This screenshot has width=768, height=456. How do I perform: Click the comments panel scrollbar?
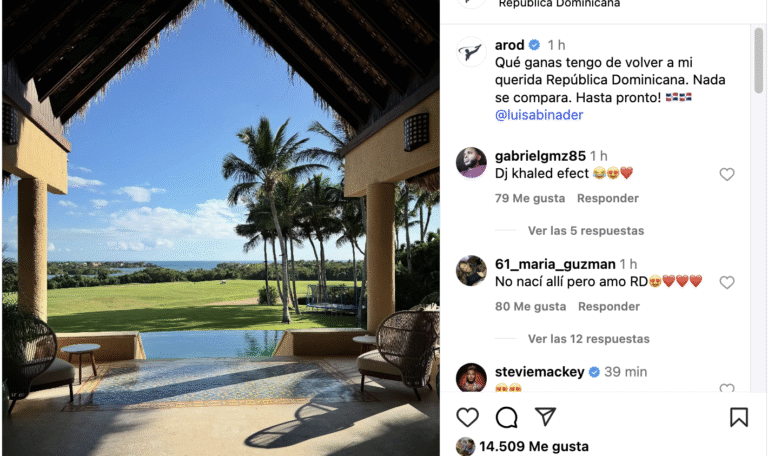pyautogui.click(x=759, y=60)
